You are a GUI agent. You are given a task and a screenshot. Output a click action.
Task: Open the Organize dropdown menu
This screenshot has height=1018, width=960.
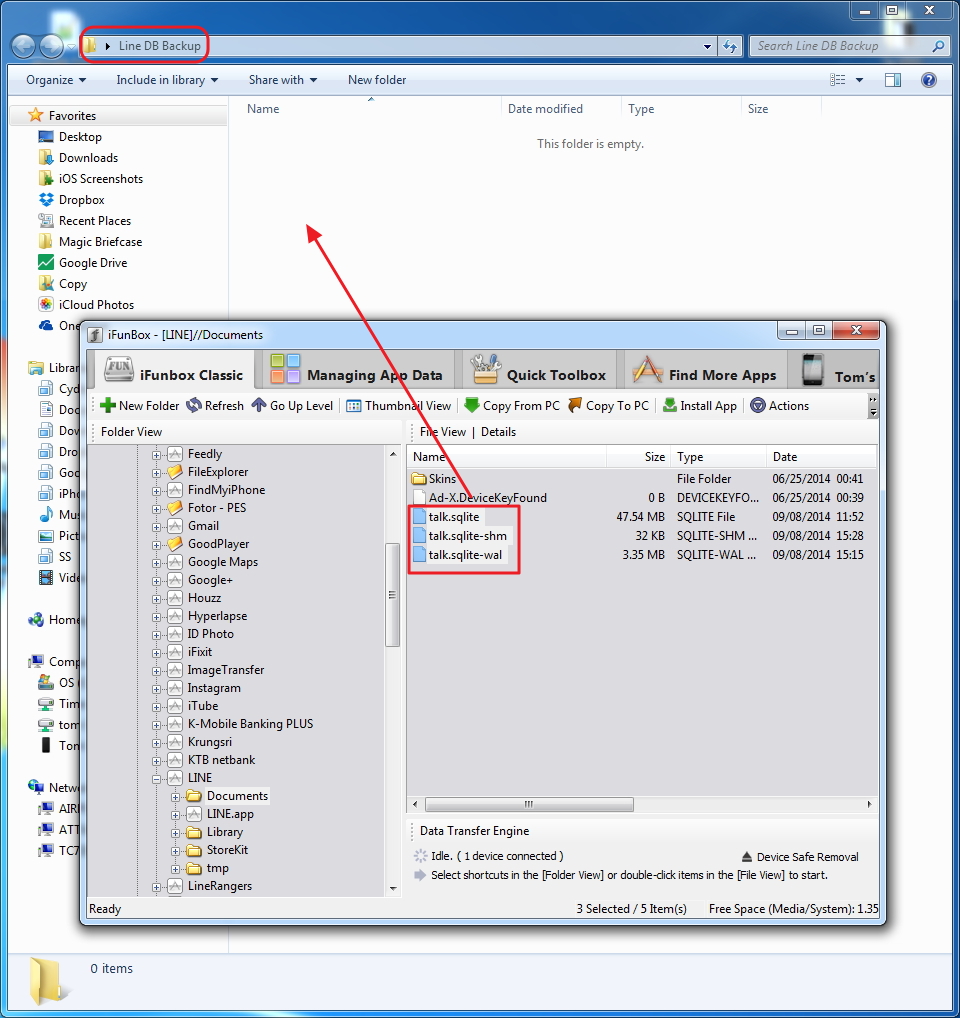[x=56, y=80]
